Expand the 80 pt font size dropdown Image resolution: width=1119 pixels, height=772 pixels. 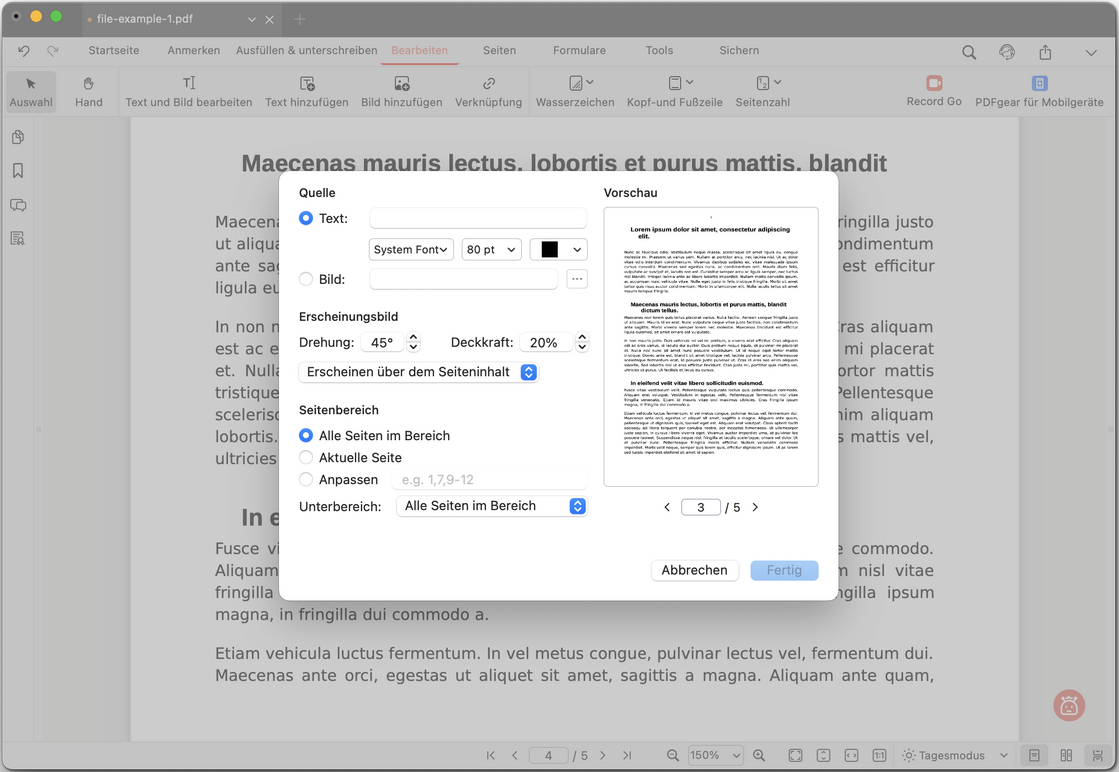tap(491, 250)
